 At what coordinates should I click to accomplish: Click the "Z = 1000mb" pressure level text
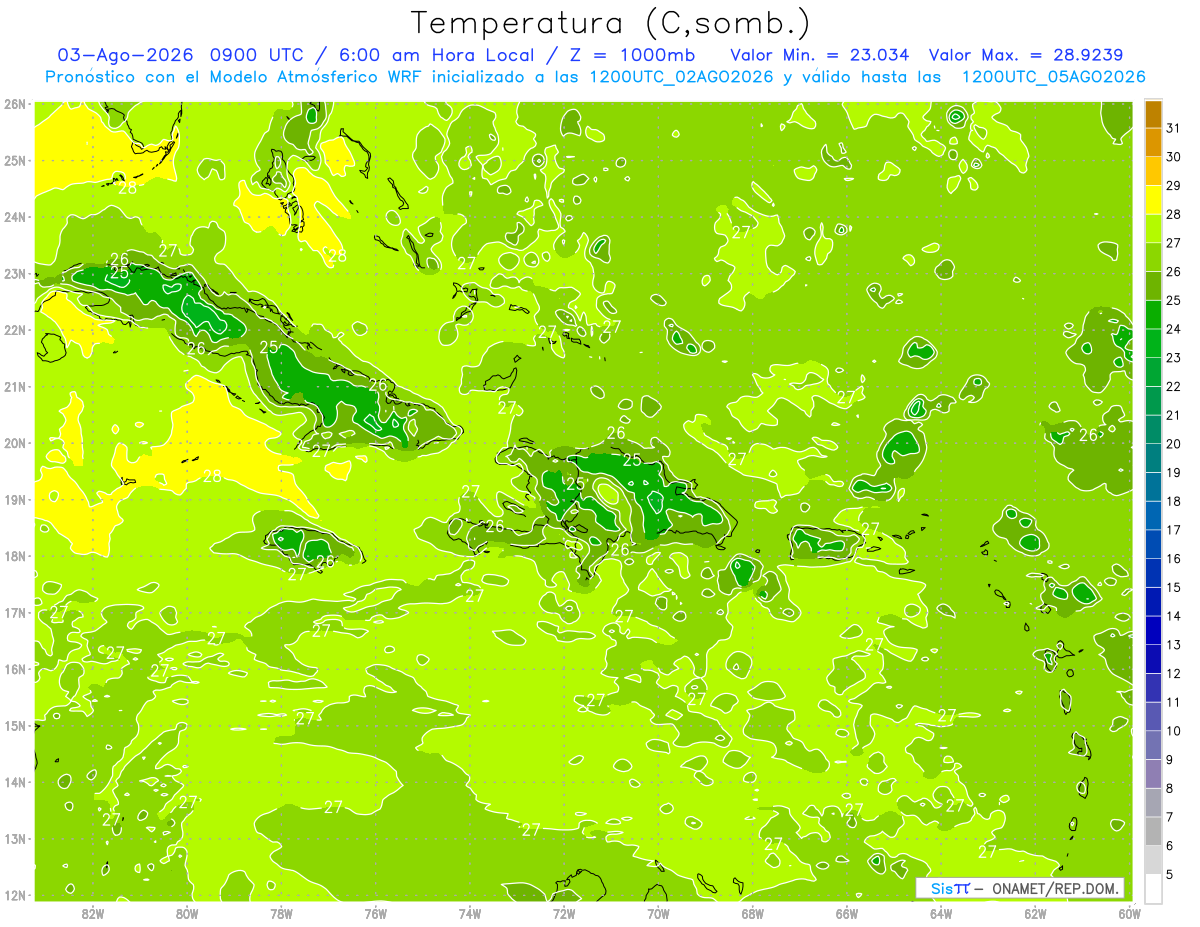coord(632,54)
